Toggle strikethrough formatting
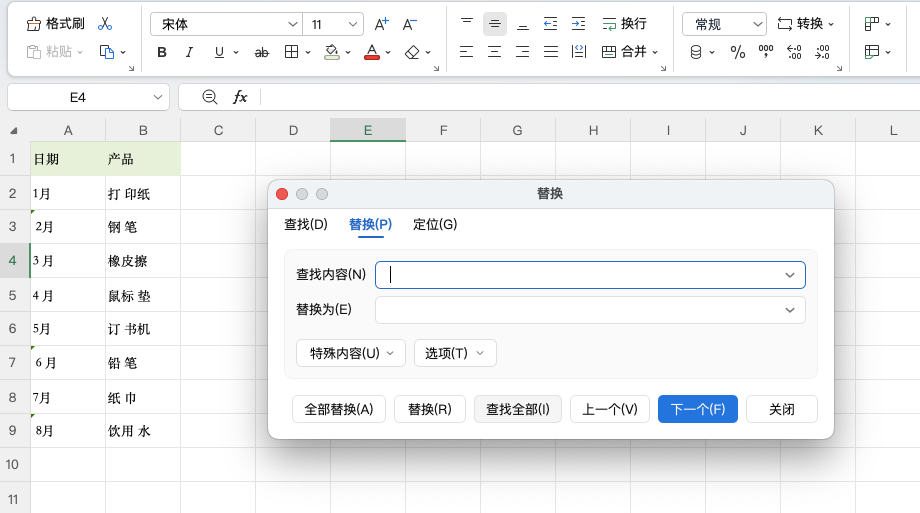This screenshot has height=513, width=920. [x=262, y=52]
